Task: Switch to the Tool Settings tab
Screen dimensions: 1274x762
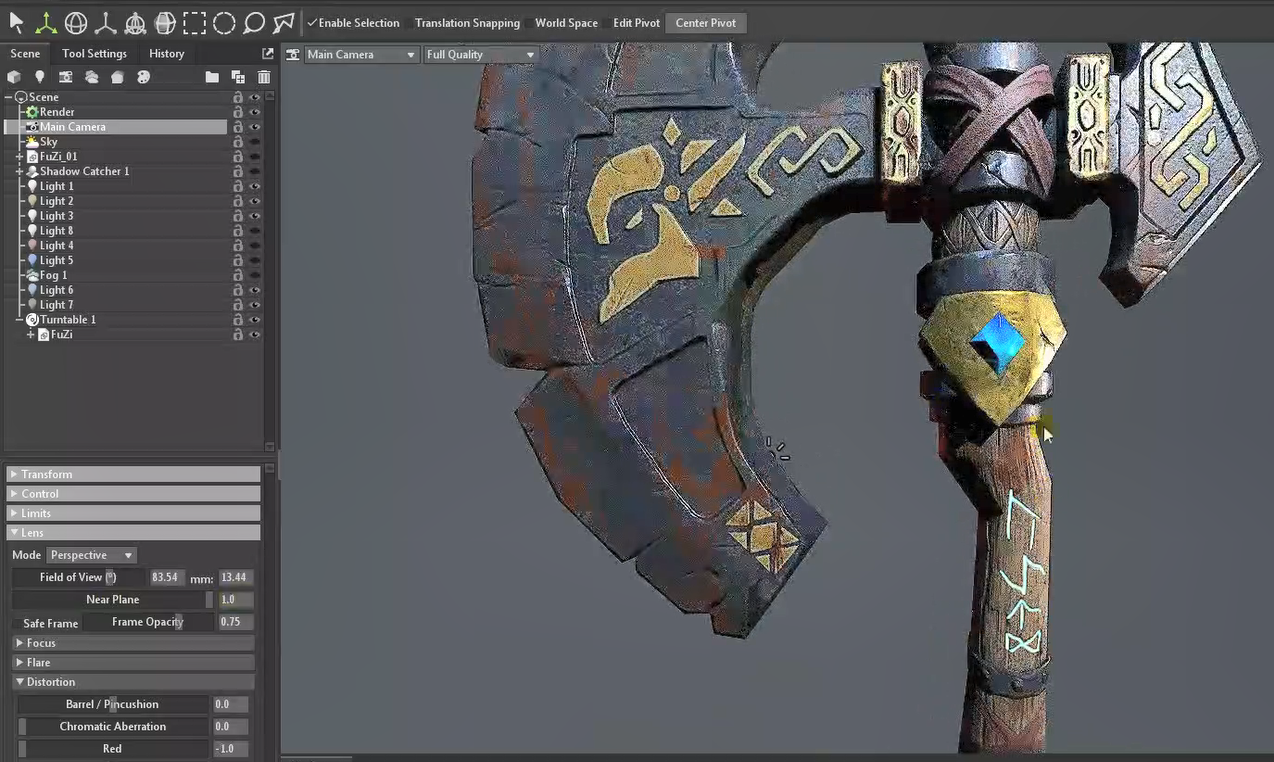Action: click(x=94, y=54)
